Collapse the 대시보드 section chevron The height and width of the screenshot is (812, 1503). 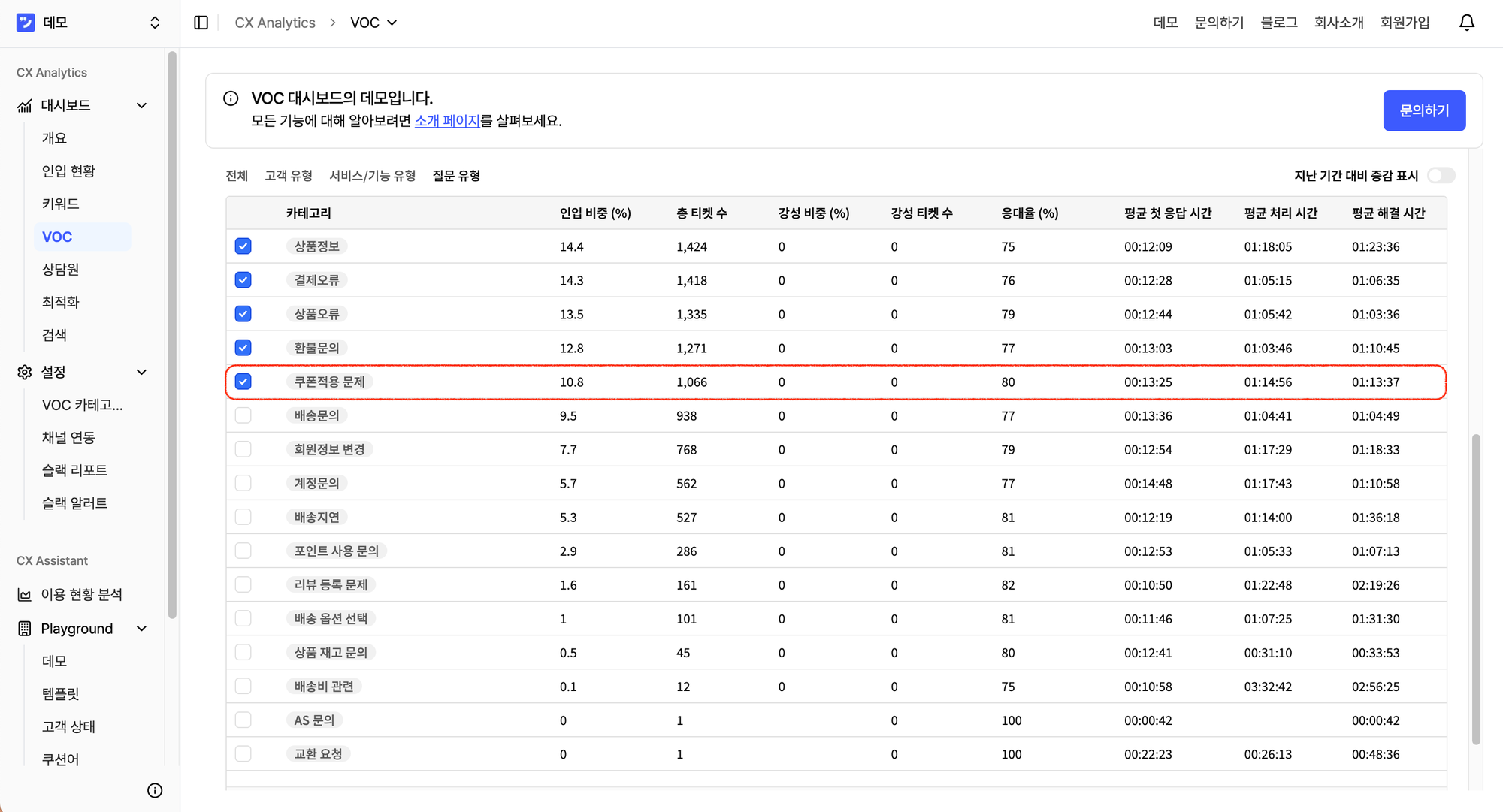point(141,105)
